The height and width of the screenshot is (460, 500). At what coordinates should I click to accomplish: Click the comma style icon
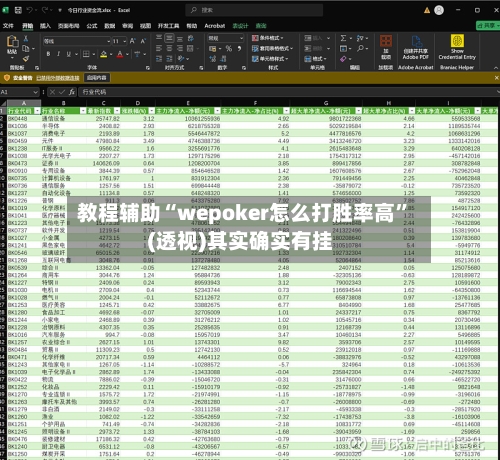239,49
